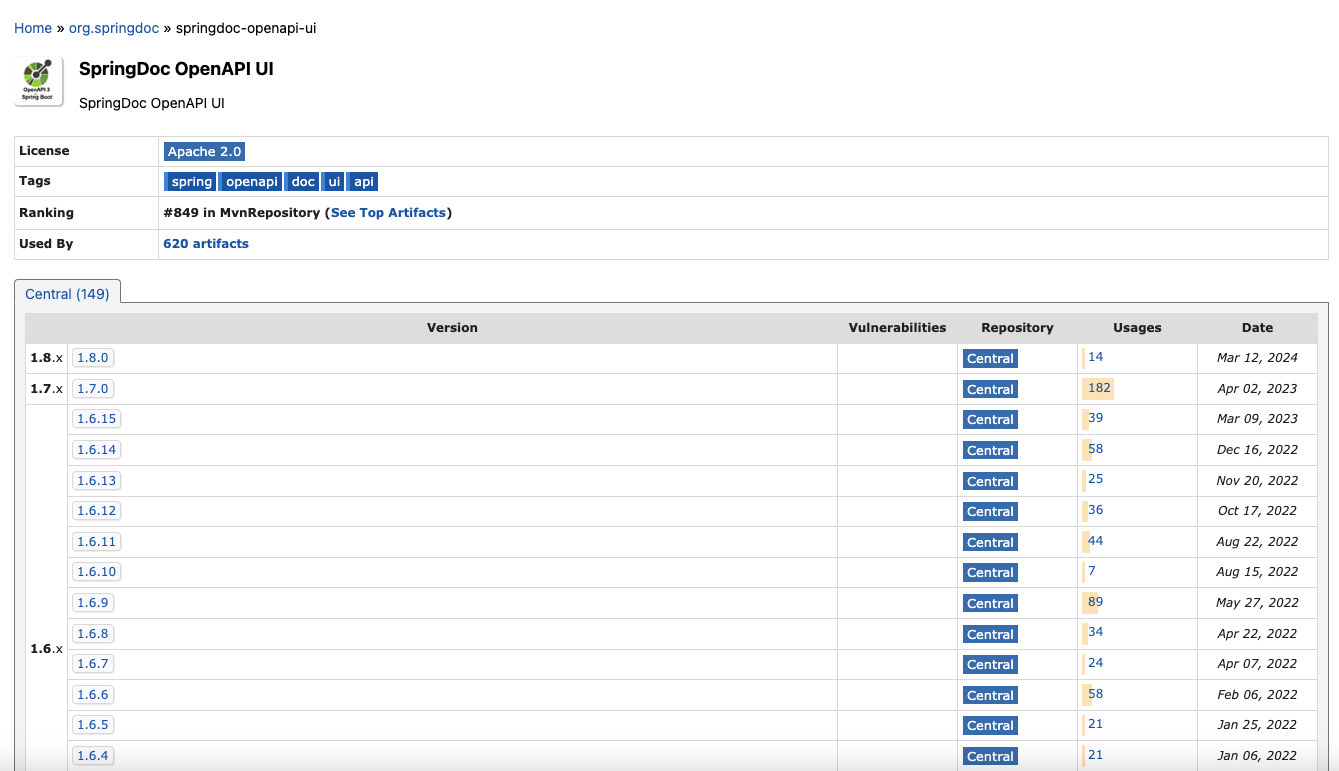
Task: Click the Repository column header
Action: [x=1017, y=328]
